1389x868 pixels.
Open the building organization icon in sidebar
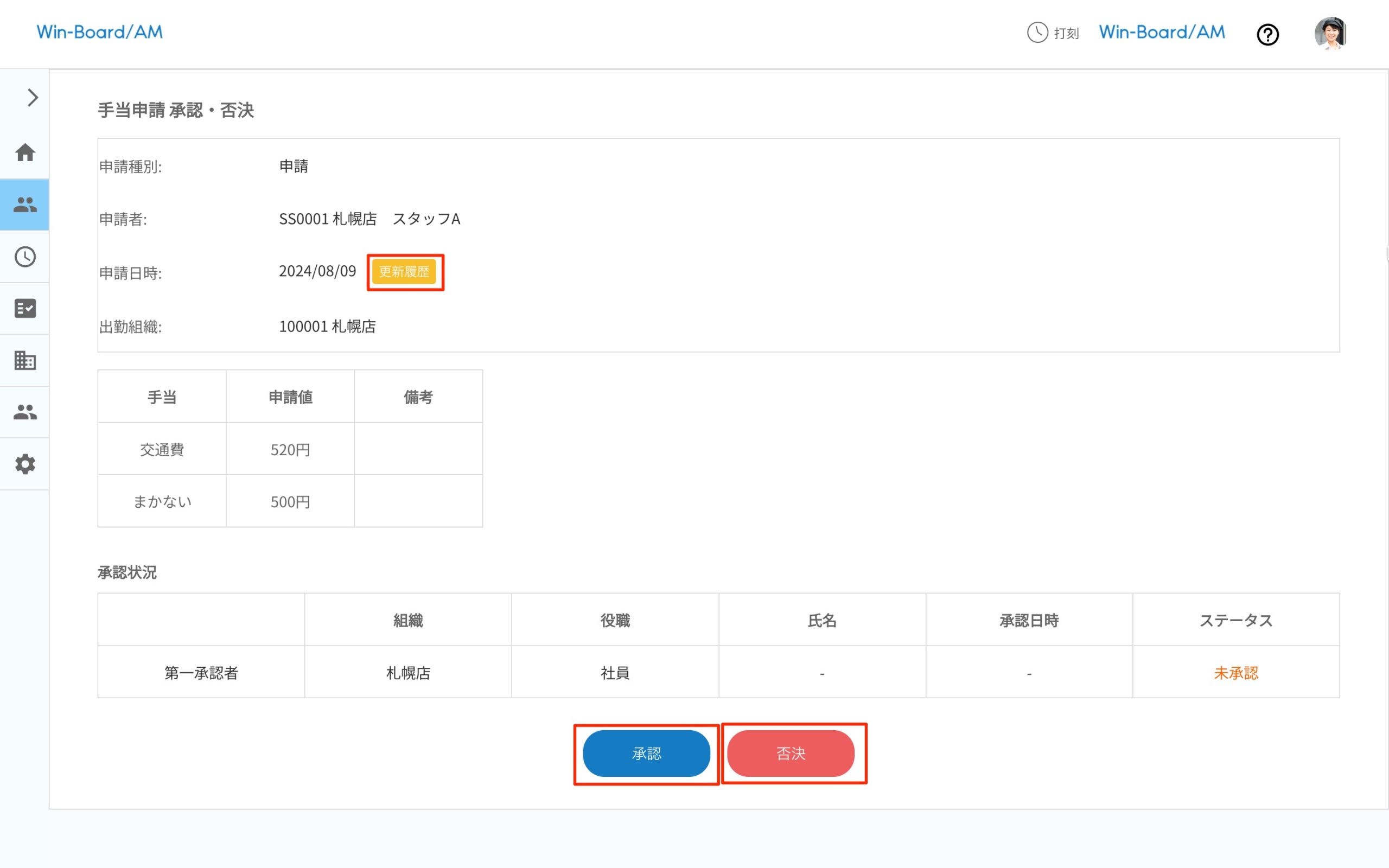pos(24,361)
